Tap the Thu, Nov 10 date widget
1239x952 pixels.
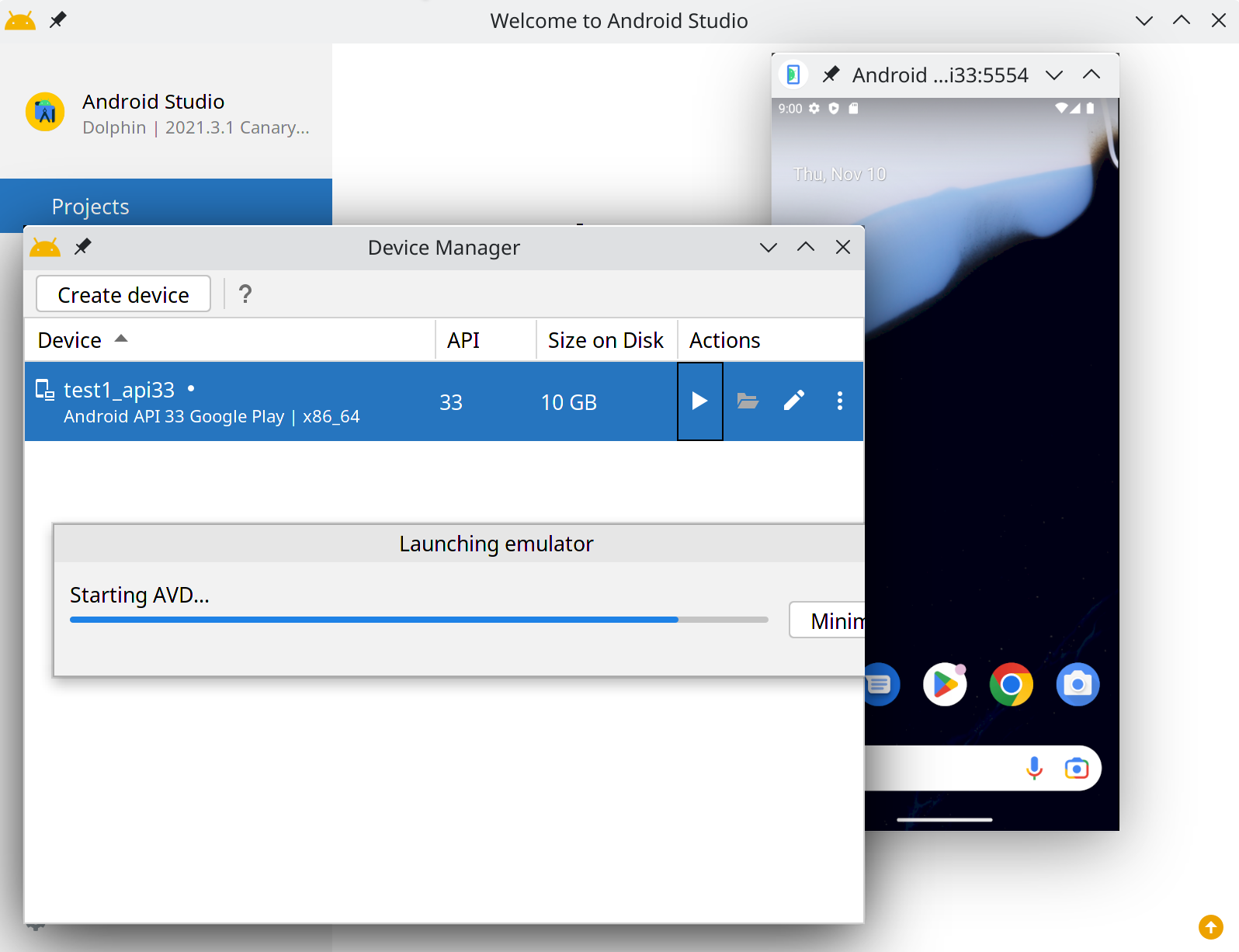[x=839, y=174]
